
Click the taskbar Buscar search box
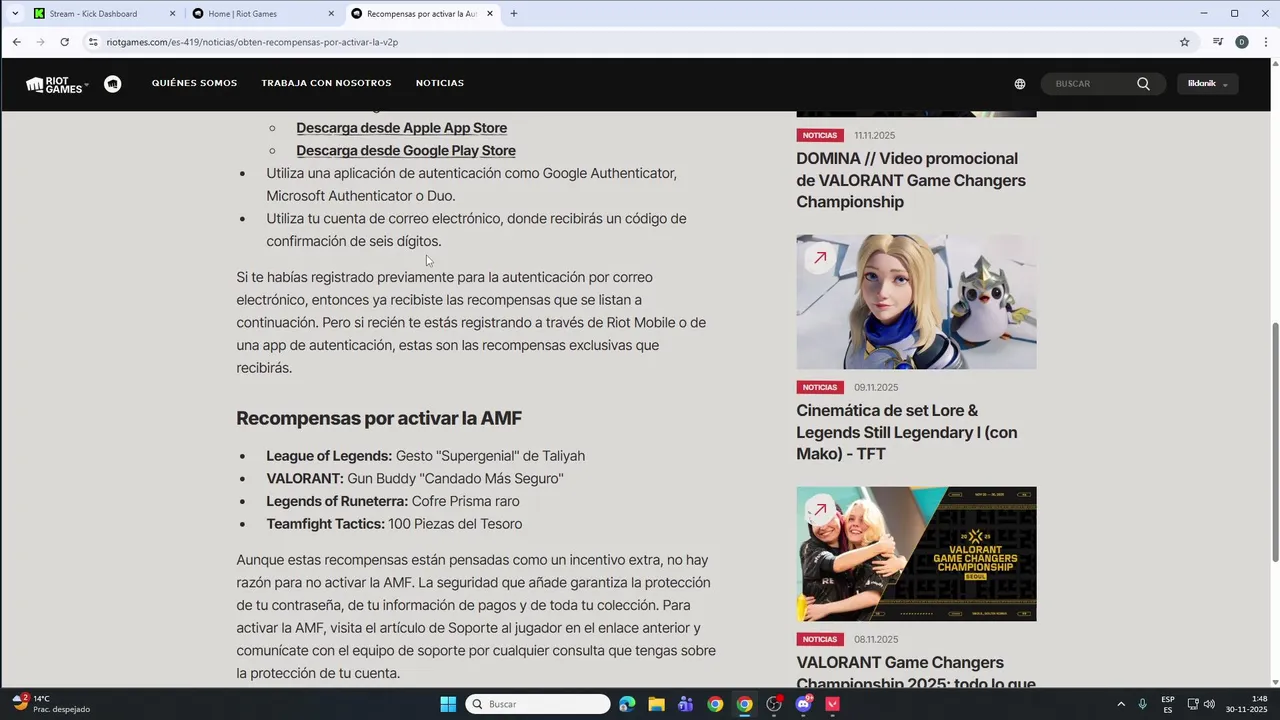(x=538, y=704)
